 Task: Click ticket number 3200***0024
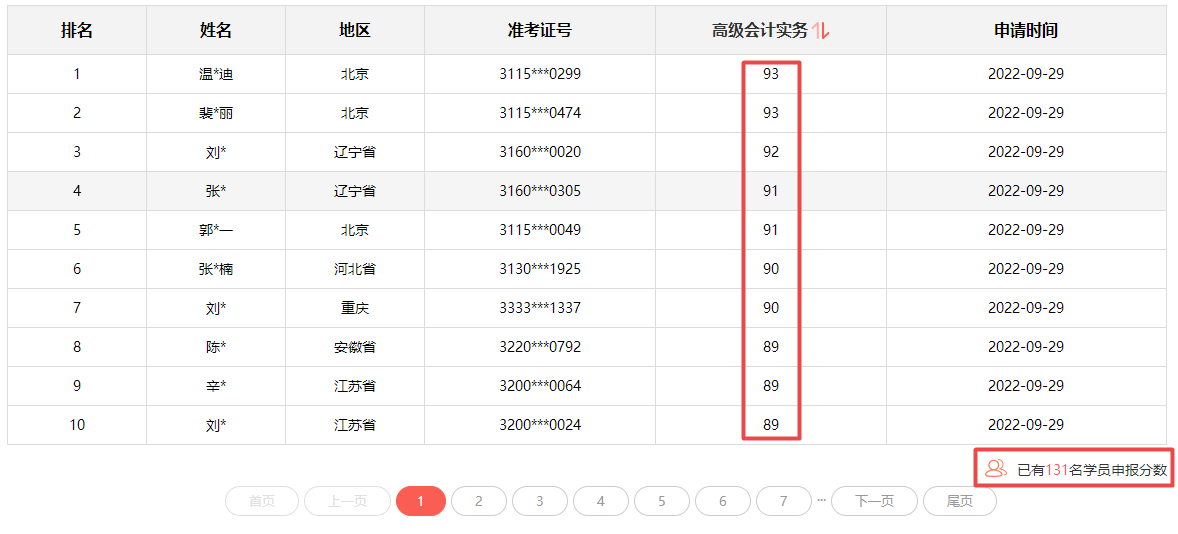(539, 425)
